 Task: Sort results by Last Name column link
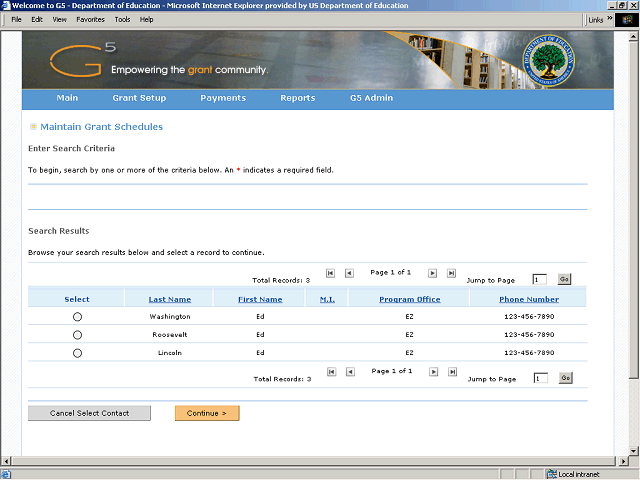pos(169,299)
